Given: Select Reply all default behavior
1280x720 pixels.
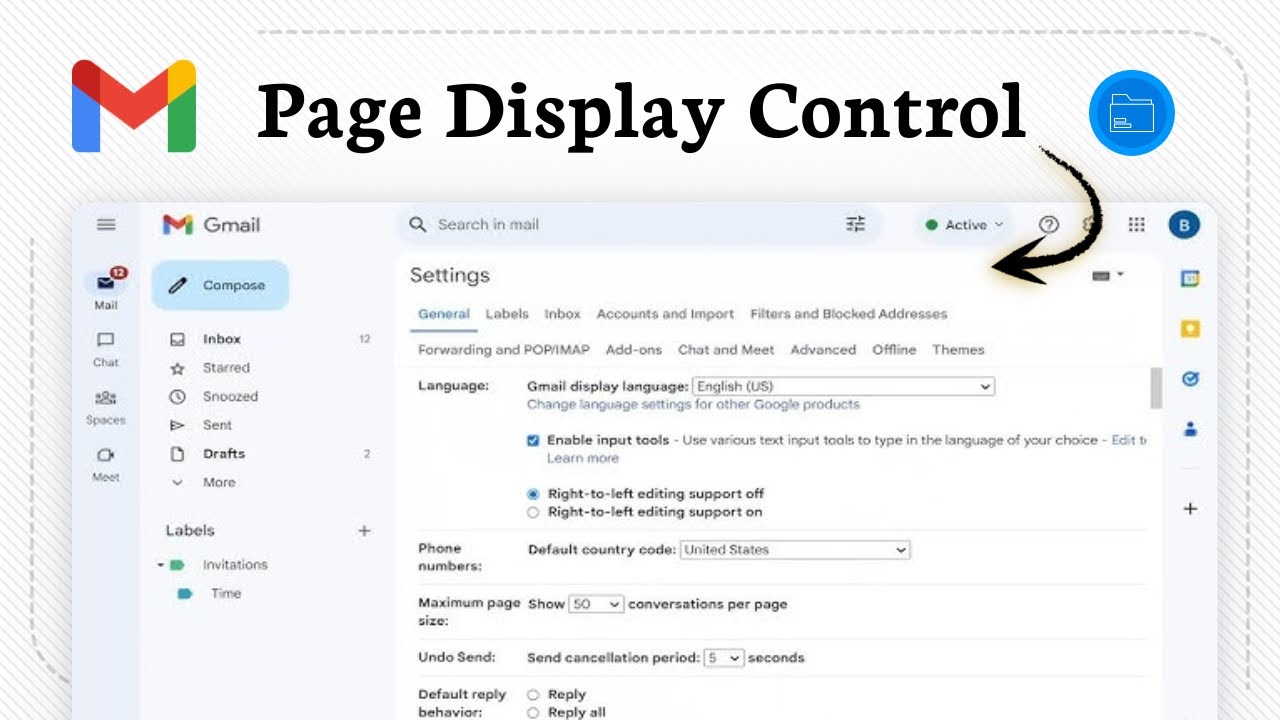Looking at the screenshot, I should [x=533, y=713].
